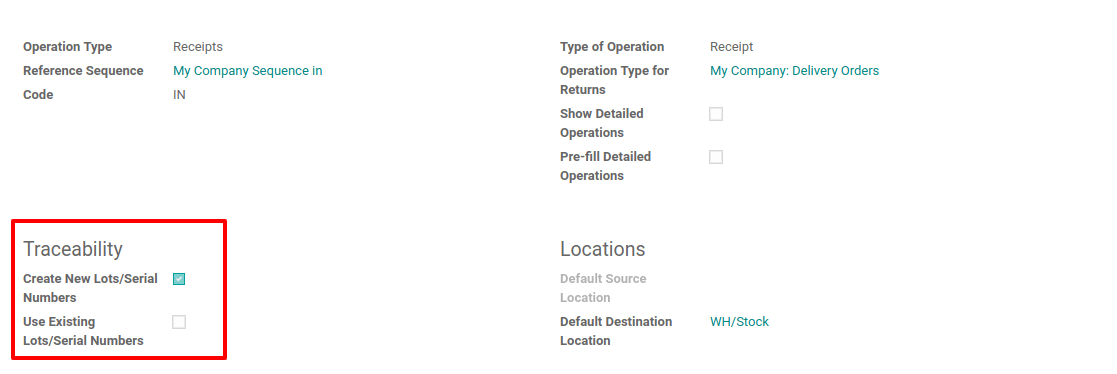Open the My Company Sequence in link
Screen dimensions: 1117x374
[248, 71]
